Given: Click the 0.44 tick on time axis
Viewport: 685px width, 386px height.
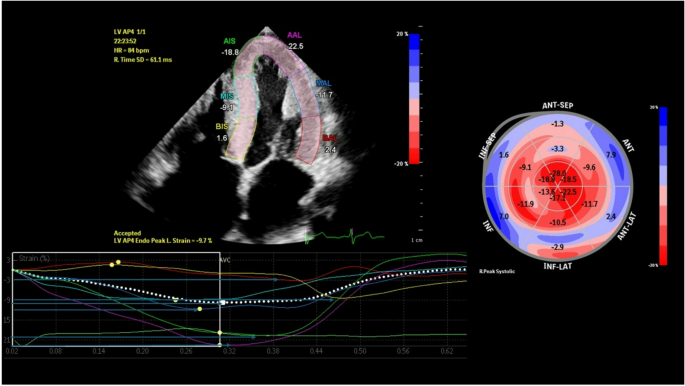Looking at the screenshot, I should tap(316, 351).
